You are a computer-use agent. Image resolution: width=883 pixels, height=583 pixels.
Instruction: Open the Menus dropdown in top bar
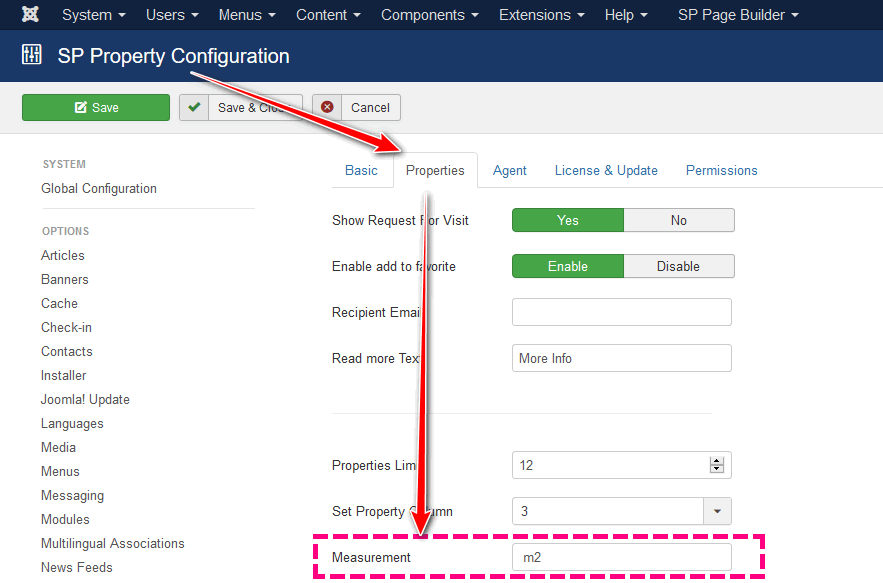pyautogui.click(x=247, y=15)
